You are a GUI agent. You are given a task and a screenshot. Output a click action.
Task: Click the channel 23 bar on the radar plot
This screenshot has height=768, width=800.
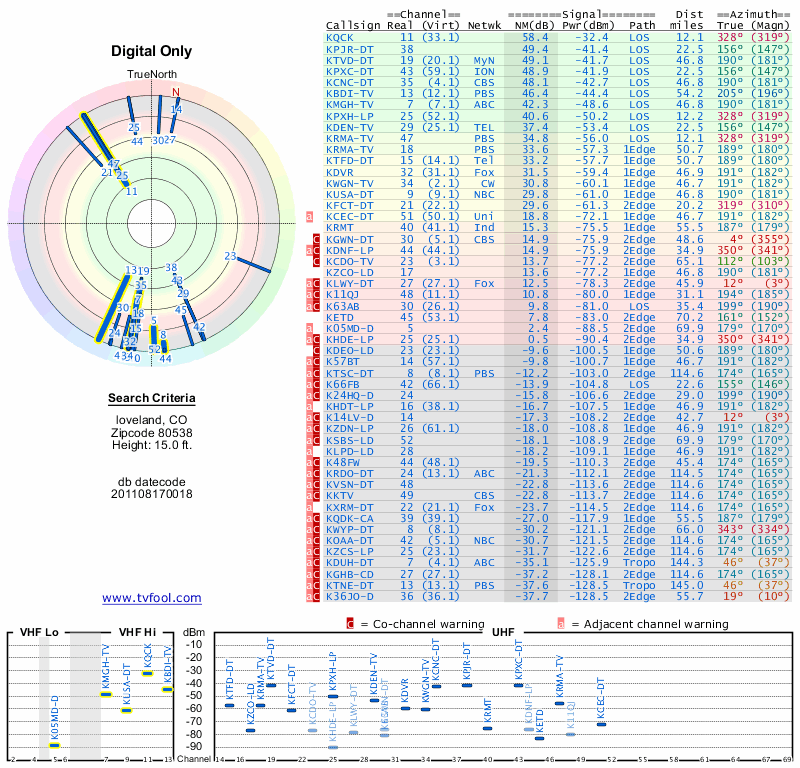pyautogui.click(x=254, y=264)
